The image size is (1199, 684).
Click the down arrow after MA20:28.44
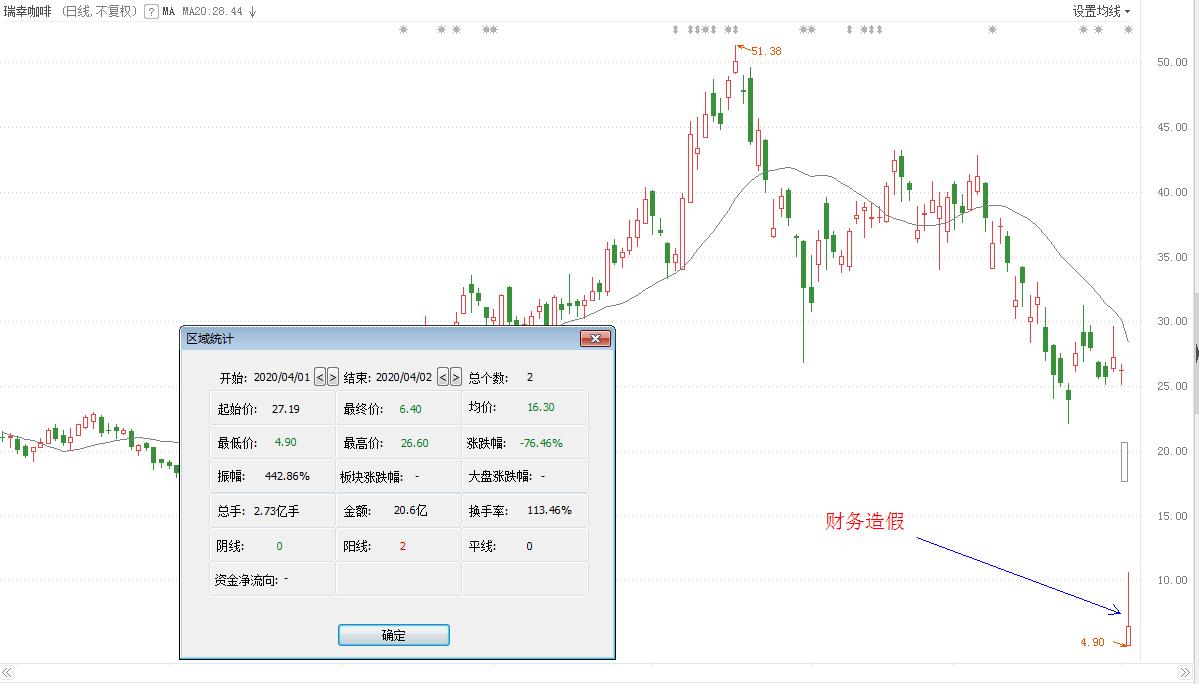point(253,12)
